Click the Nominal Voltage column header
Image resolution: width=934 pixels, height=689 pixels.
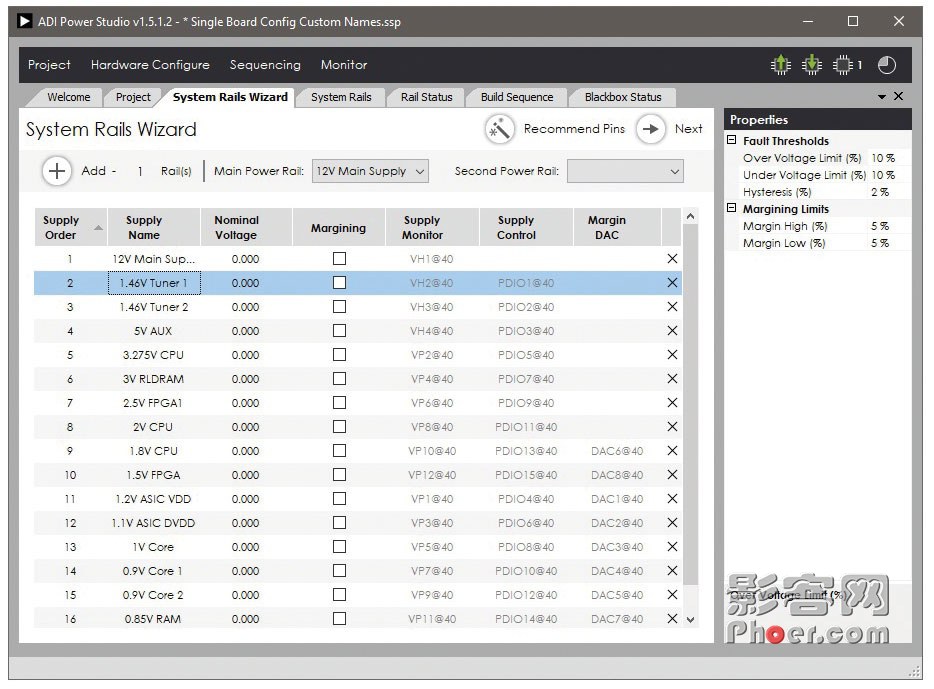click(246, 227)
